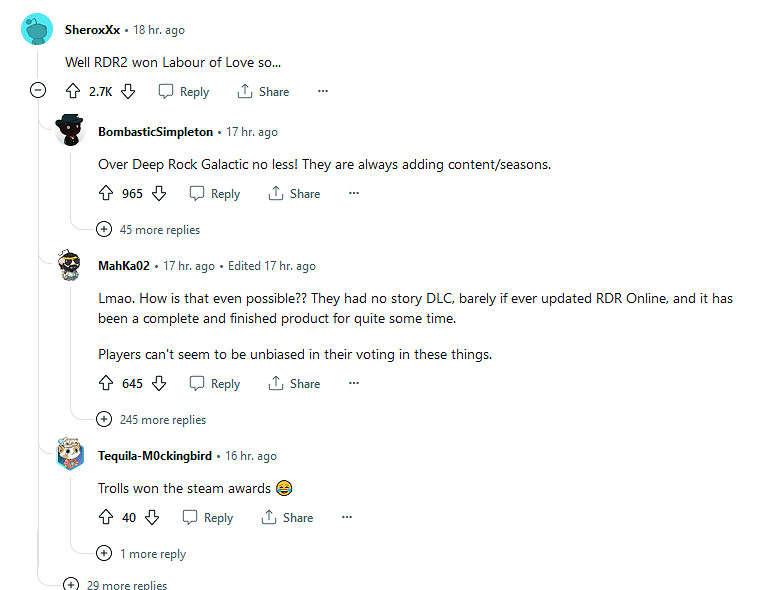Upvote Tequila-M0ckingbird's comment

pos(106,518)
